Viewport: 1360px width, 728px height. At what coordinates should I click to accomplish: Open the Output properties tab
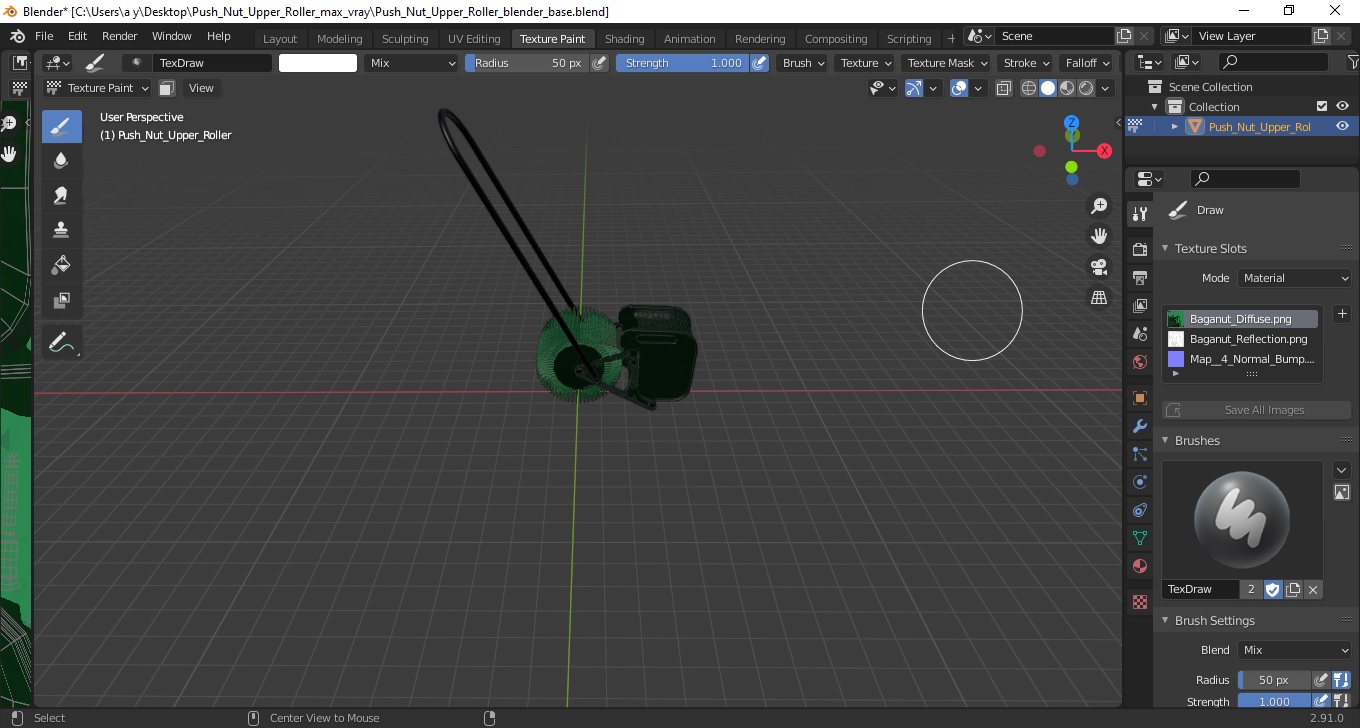[x=1139, y=277]
